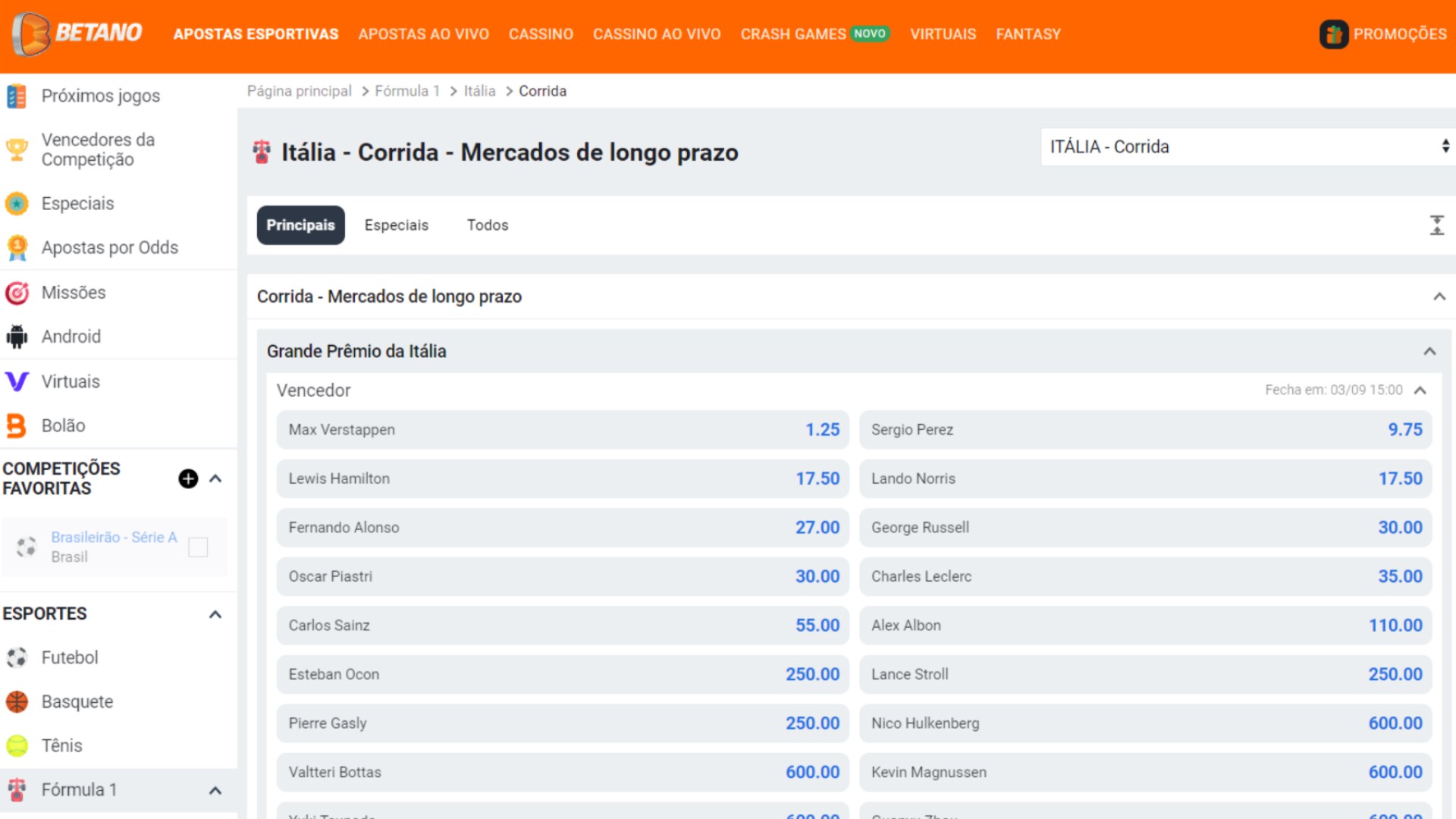This screenshot has width=1456, height=819.
Task: Go to Página principal breadcrumb
Action: tap(299, 91)
